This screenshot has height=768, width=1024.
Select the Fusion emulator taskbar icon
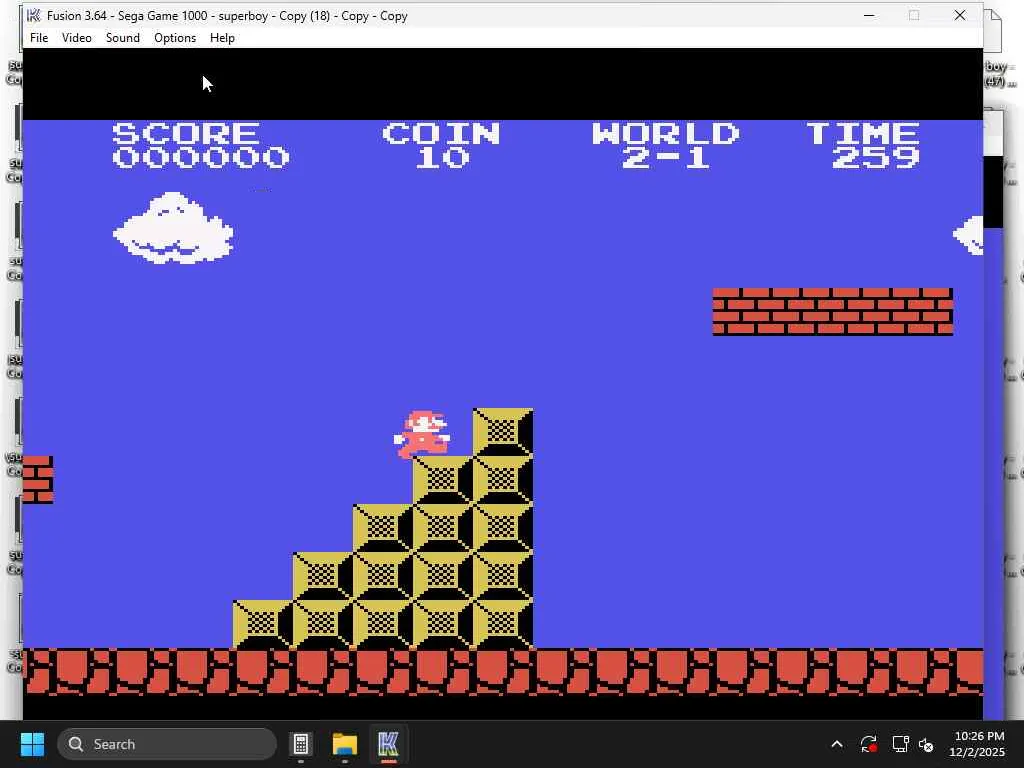pos(388,744)
